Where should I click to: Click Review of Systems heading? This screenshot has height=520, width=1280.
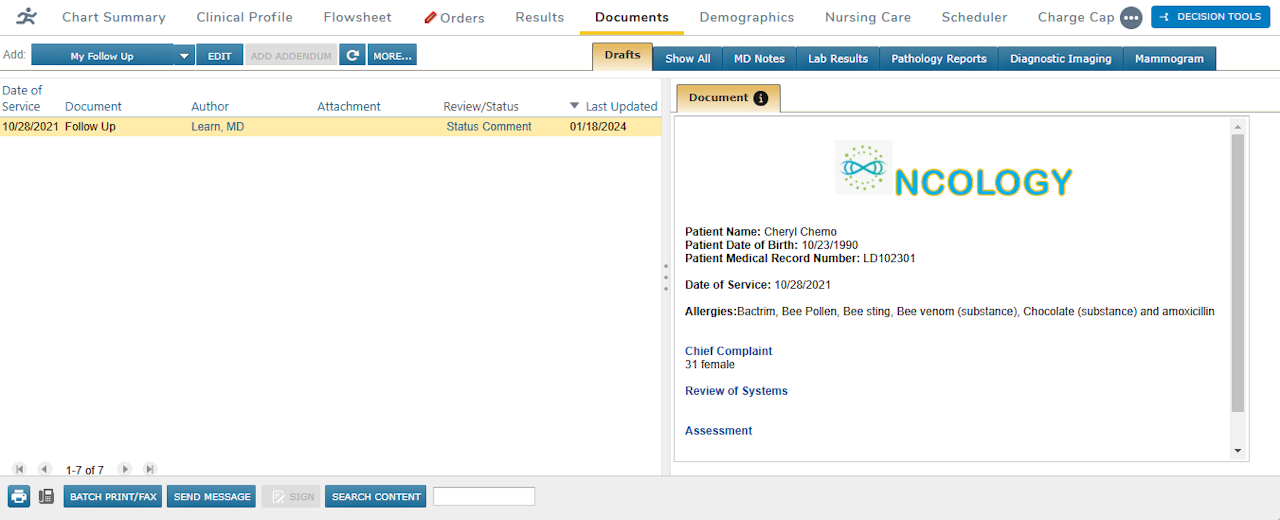point(736,391)
